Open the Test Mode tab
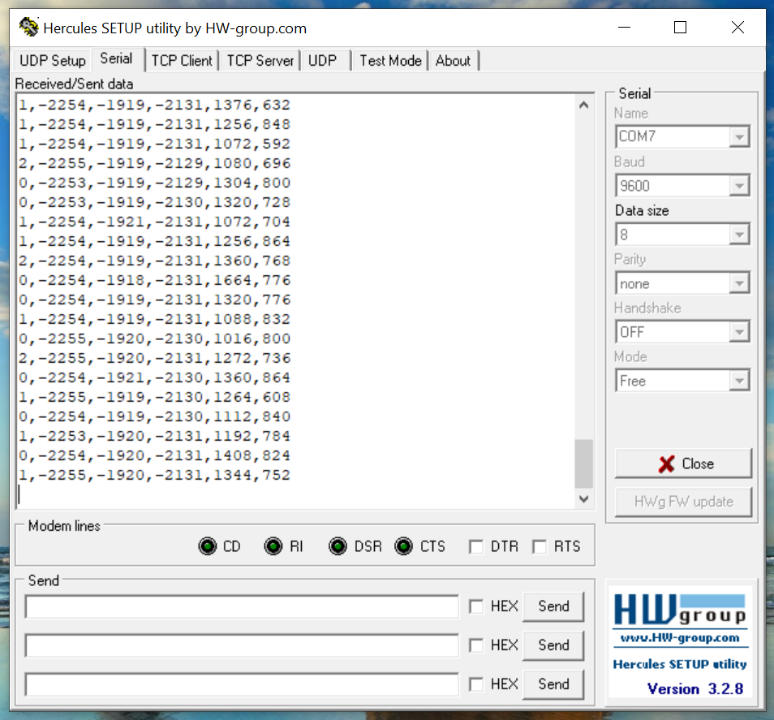Image resolution: width=774 pixels, height=720 pixels. (390, 61)
